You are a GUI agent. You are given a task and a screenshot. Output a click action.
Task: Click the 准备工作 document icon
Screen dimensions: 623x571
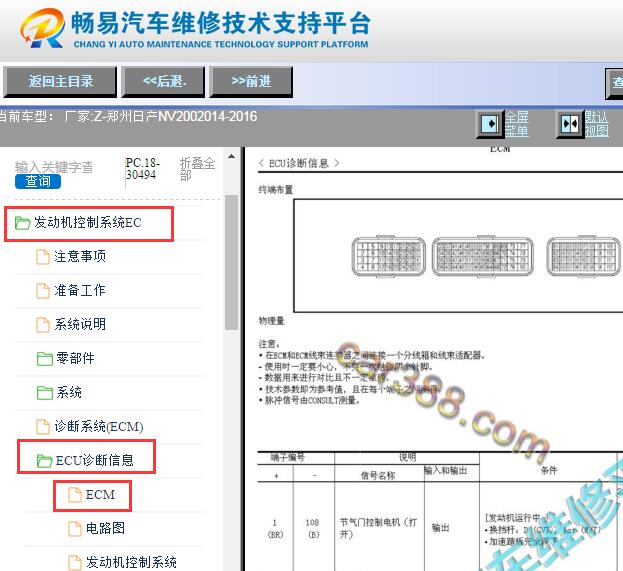(43, 290)
